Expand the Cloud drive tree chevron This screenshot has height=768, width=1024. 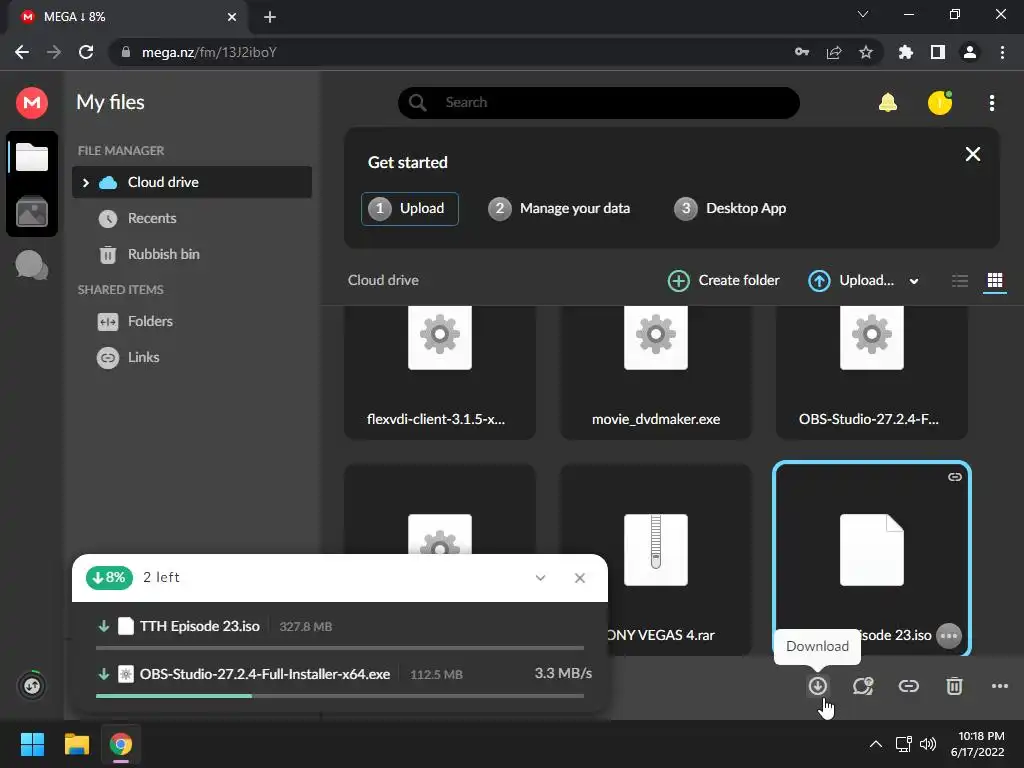86,182
